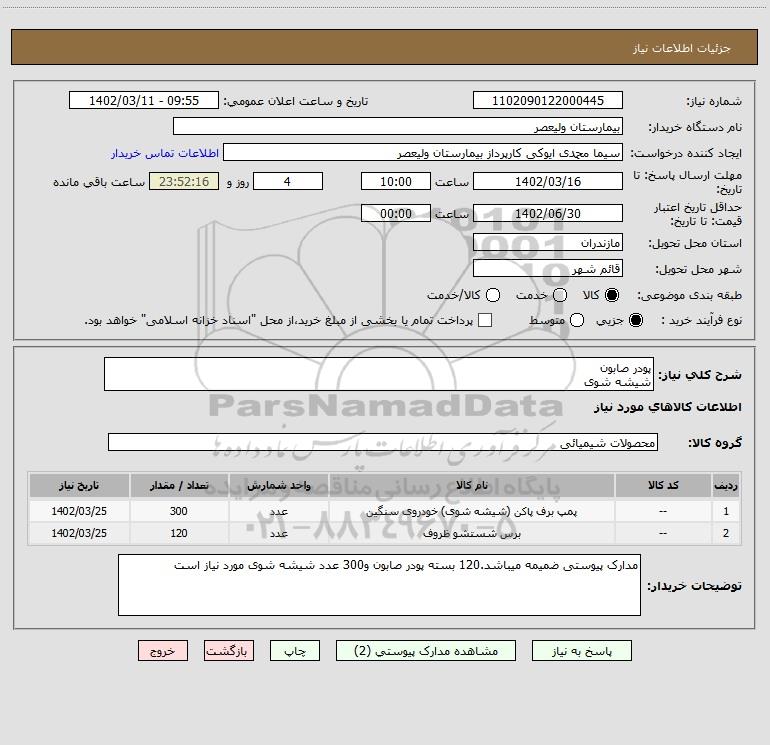Click the خروج exit button
Screen dimensions: 770x745
[163, 651]
